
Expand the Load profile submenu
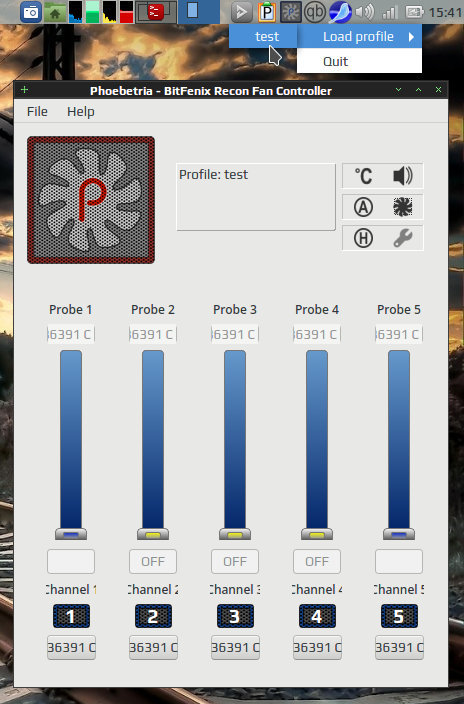pos(359,36)
